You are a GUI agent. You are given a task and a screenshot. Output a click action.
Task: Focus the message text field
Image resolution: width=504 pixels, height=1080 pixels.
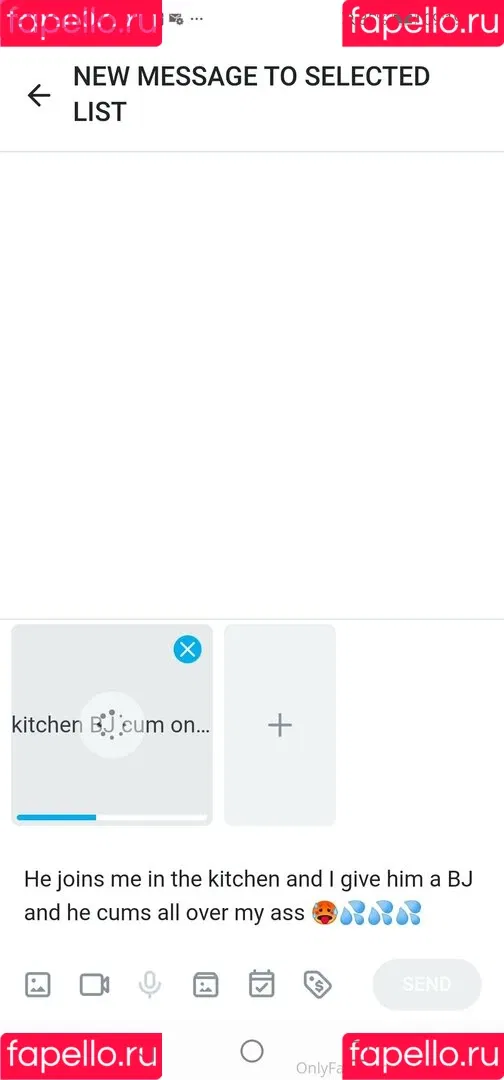point(252,895)
